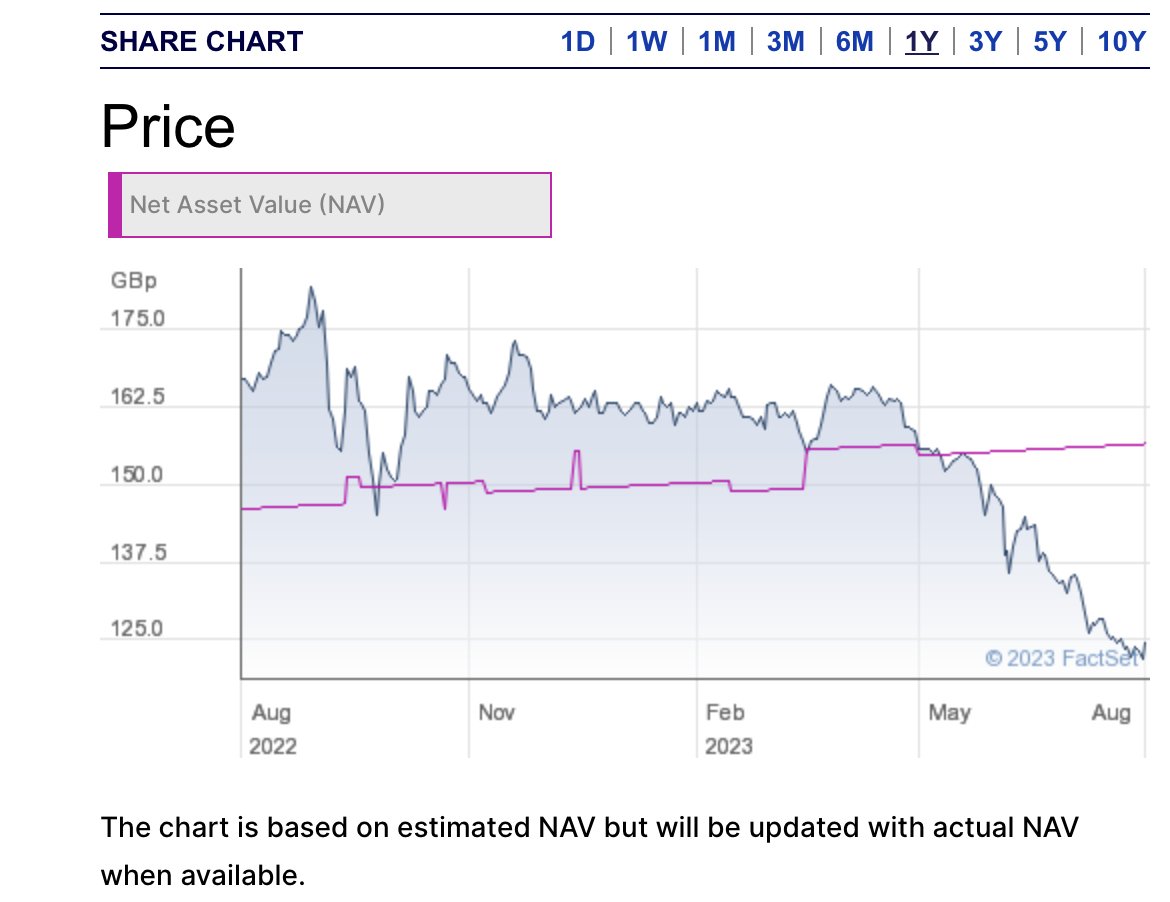Click the Aug 2022 x-axis label
Image resolution: width=1170 pixels, height=902 pixels.
click(272, 729)
